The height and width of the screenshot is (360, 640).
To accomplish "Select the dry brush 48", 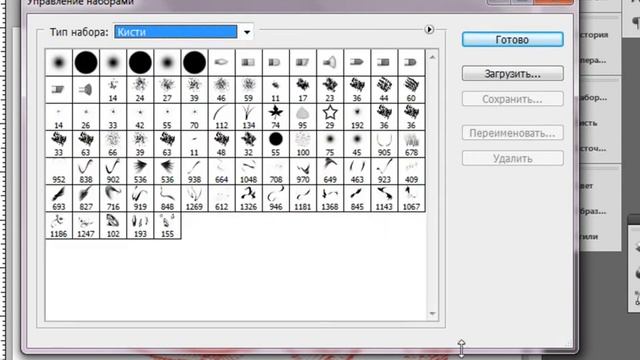I will click(221, 144).
